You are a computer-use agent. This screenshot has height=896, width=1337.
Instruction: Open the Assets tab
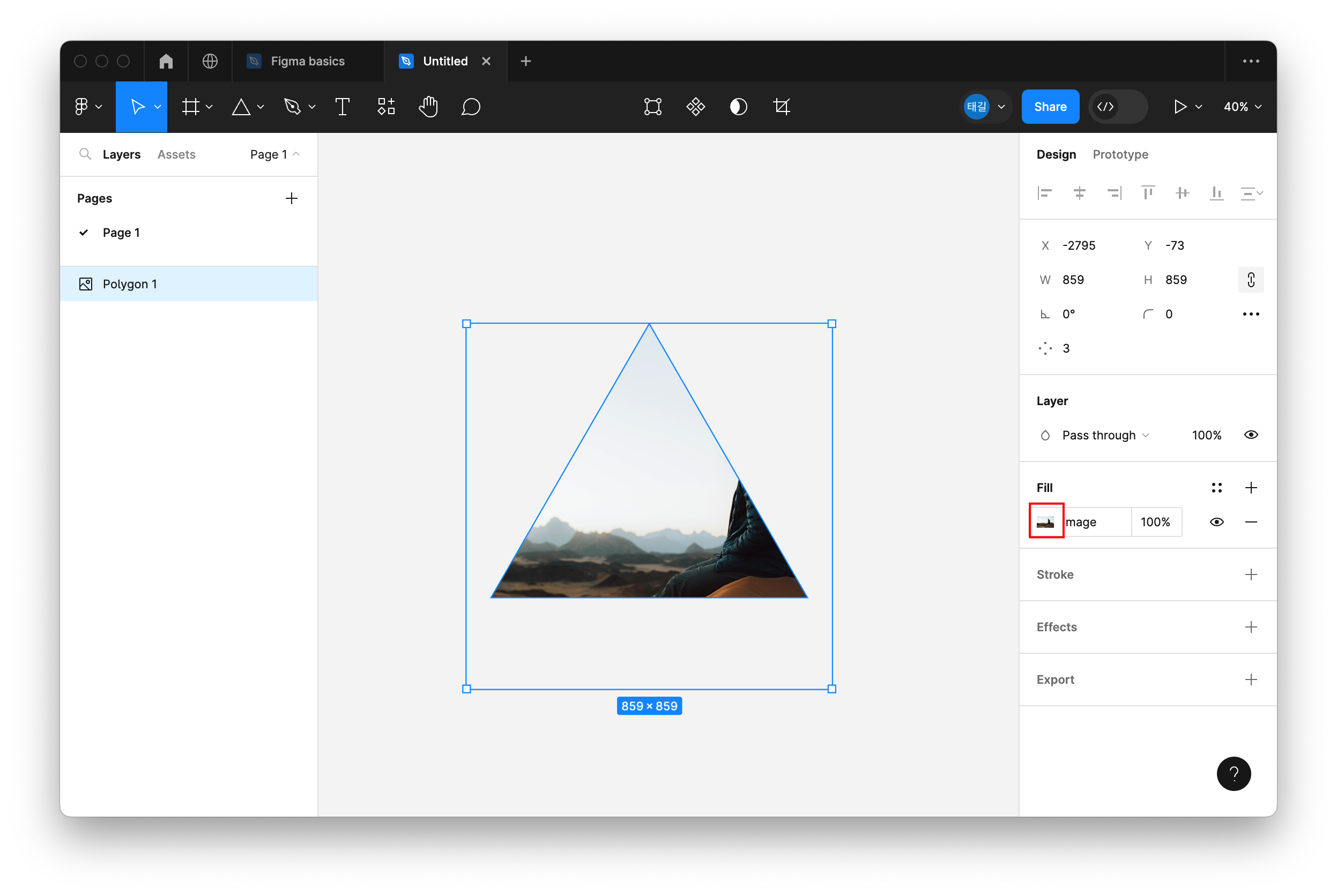point(176,154)
